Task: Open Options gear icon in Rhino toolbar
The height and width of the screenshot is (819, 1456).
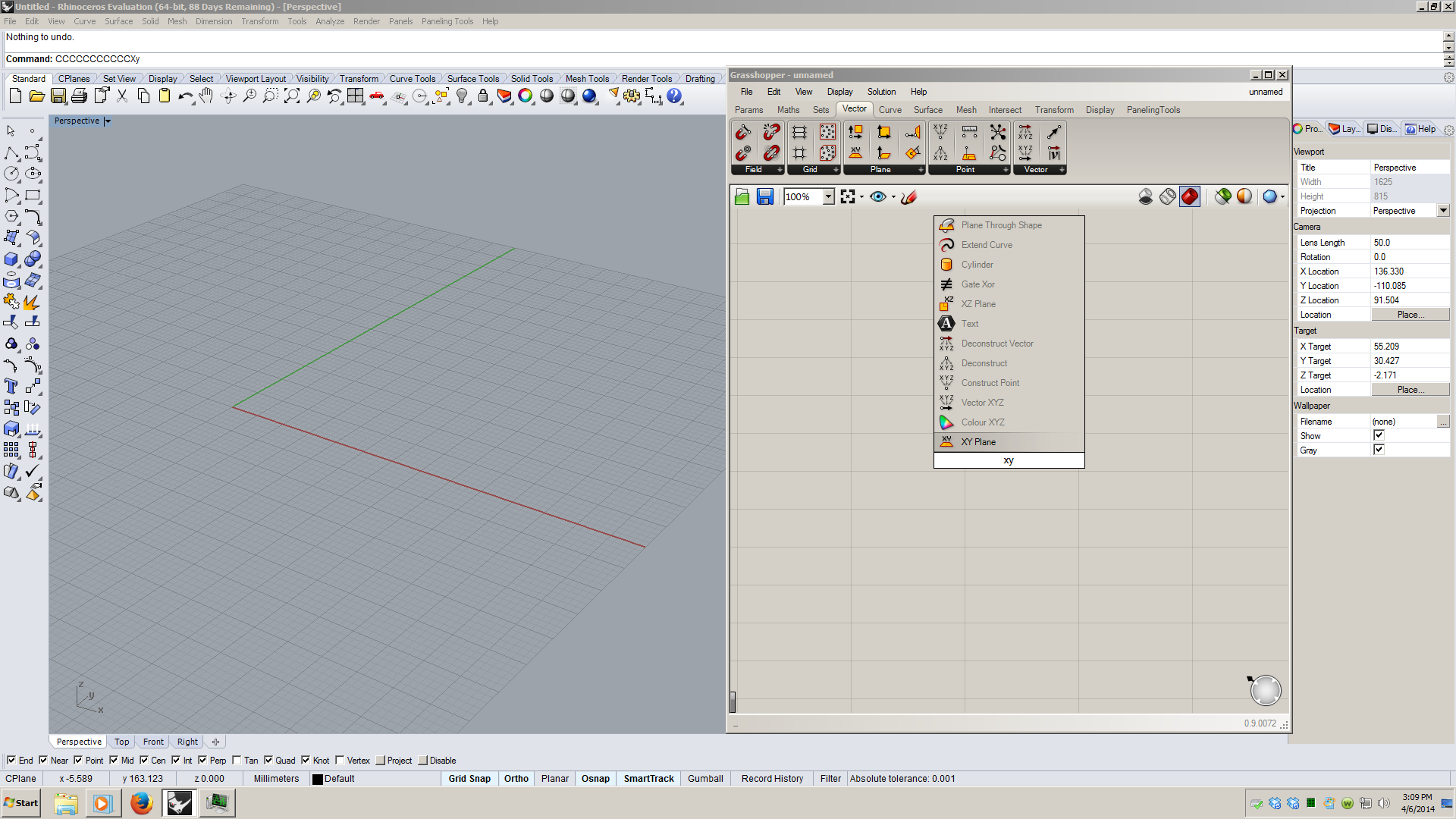Action: (632, 96)
